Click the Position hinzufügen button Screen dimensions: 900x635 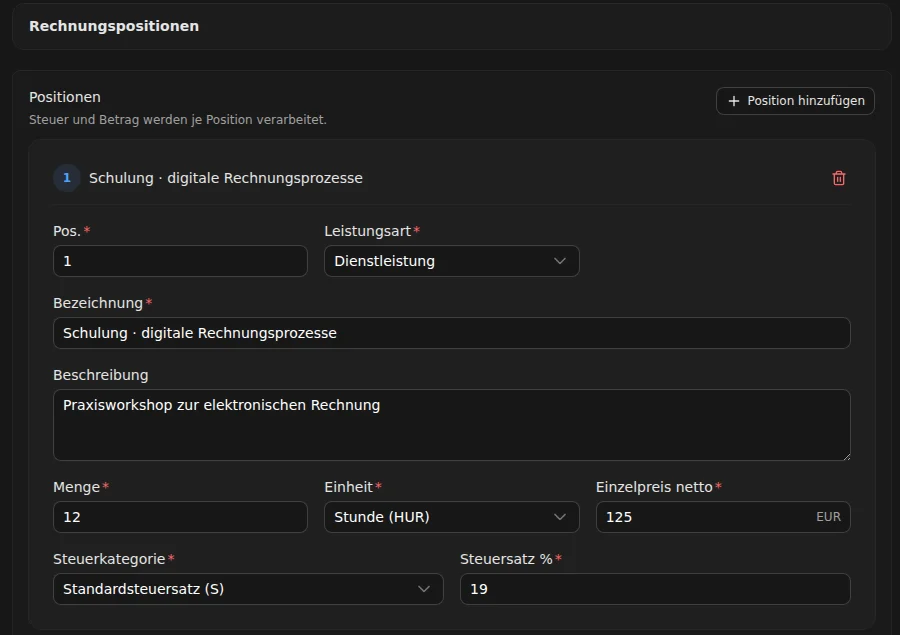795,101
